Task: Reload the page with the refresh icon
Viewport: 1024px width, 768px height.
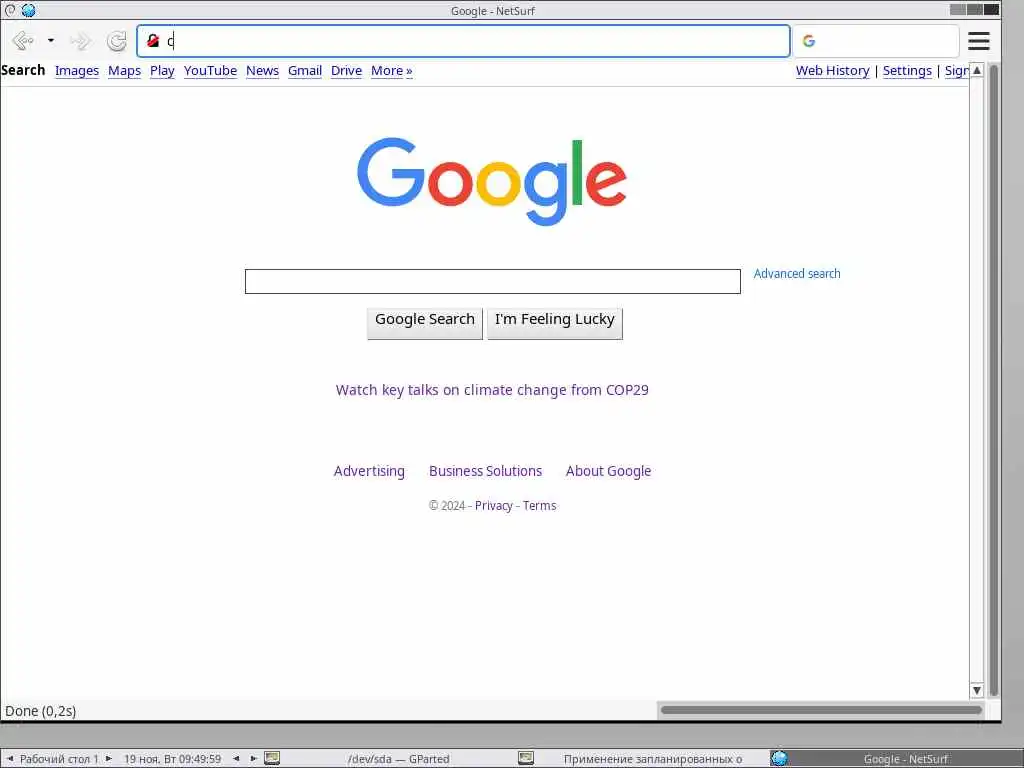Action: click(x=117, y=41)
